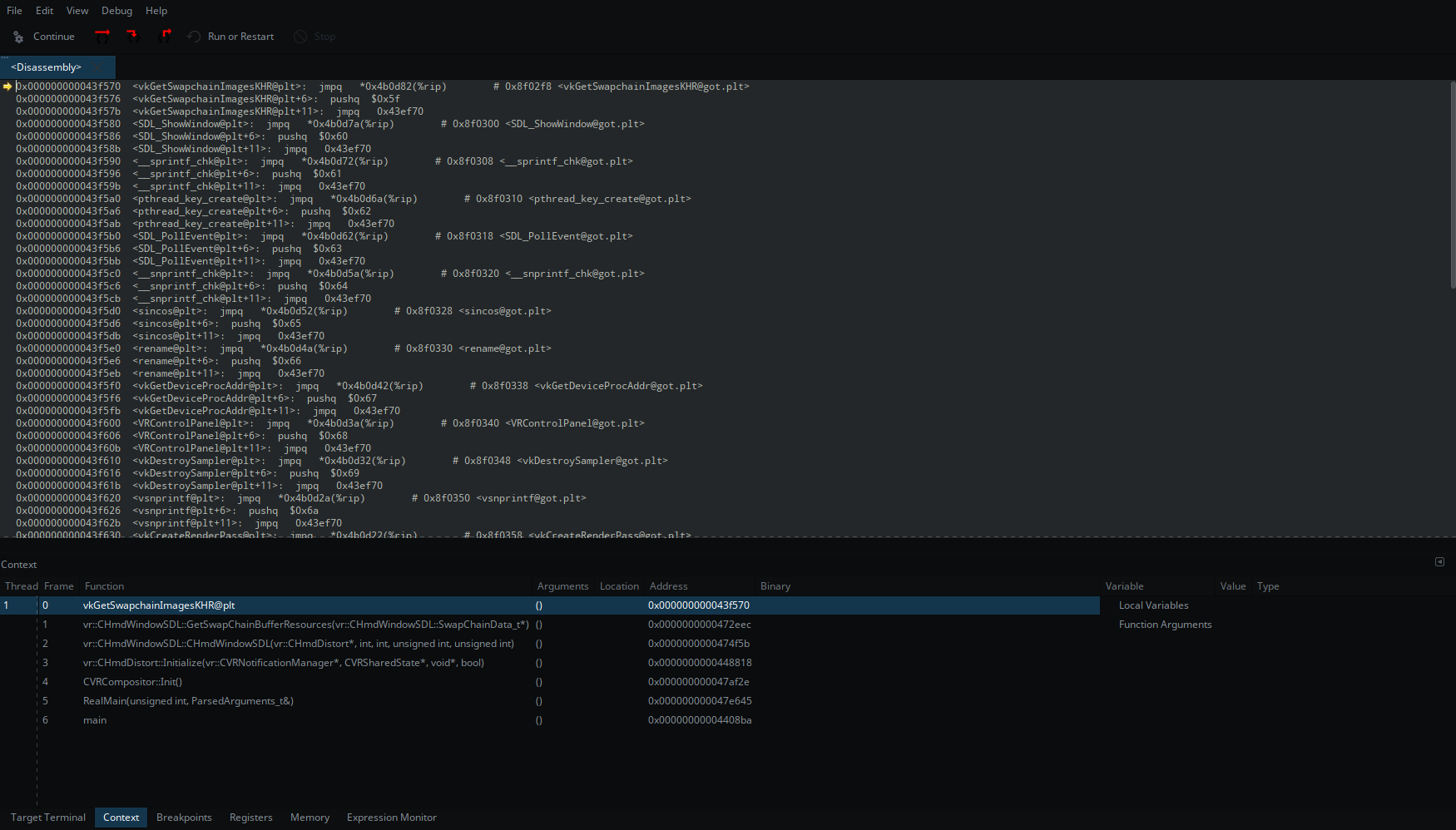Click the Run or Restart circular-arrow icon
1456x830 pixels.
click(x=193, y=37)
